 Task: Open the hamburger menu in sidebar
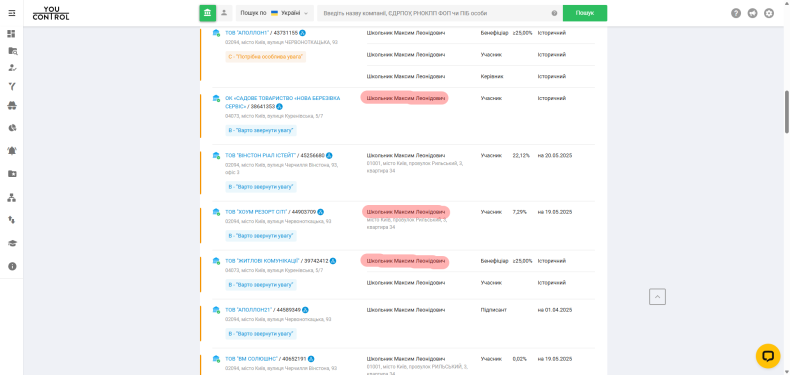click(12, 13)
